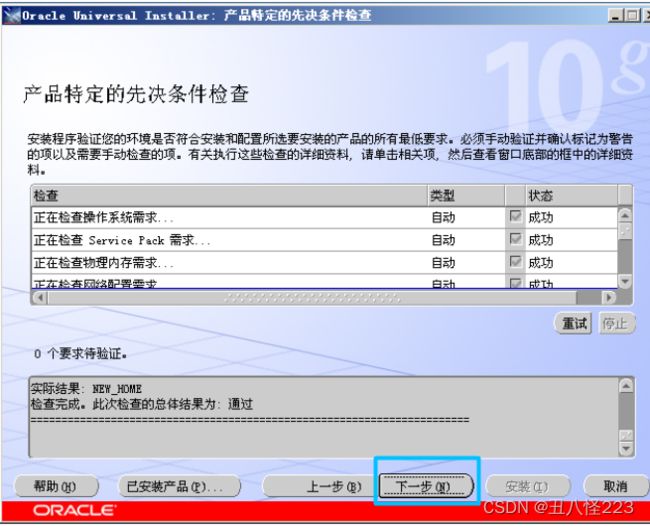This screenshot has width=650, height=526.
Task: Open 已安装产品(P)... installed products
Action: pyautogui.click(x=179, y=486)
